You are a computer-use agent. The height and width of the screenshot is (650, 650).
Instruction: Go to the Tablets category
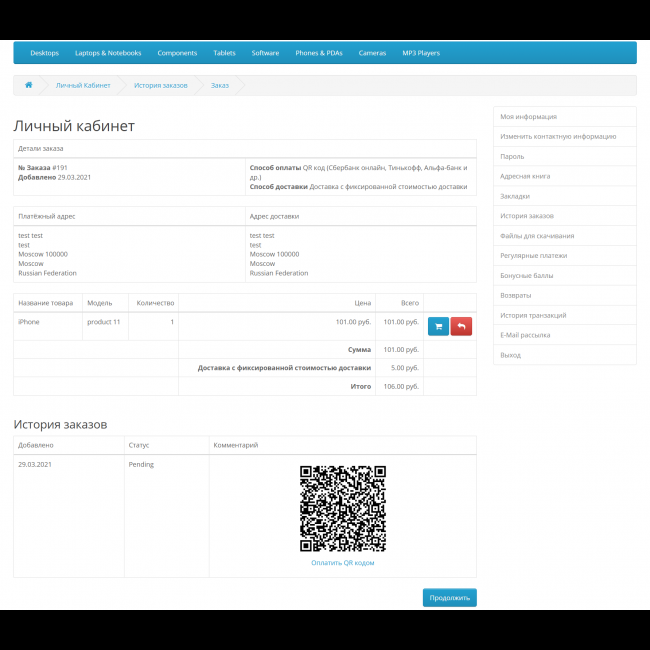pyautogui.click(x=224, y=53)
